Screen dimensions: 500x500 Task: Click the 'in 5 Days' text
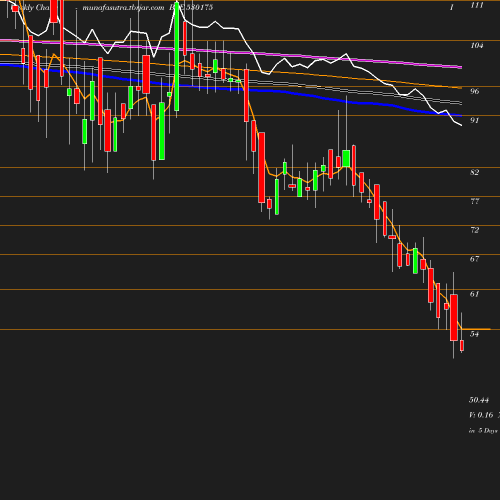coord(483,431)
